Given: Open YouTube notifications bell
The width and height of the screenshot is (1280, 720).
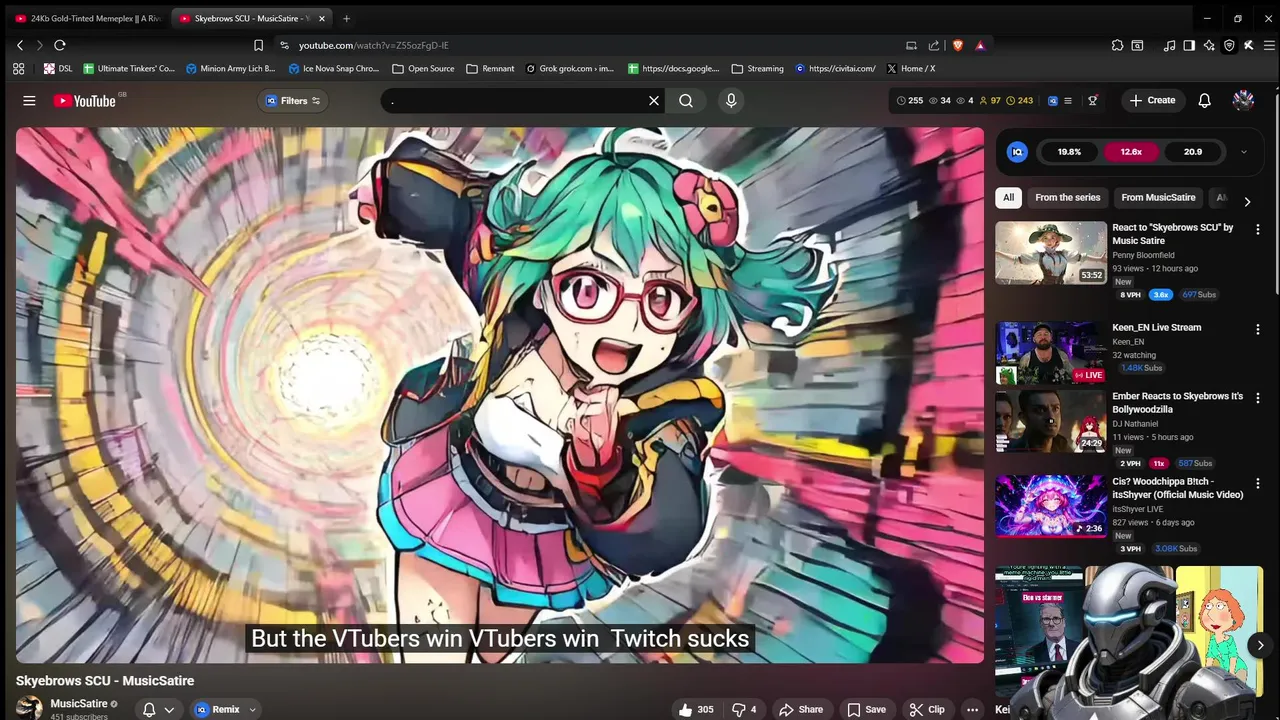Looking at the screenshot, I should pos(1205,100).
